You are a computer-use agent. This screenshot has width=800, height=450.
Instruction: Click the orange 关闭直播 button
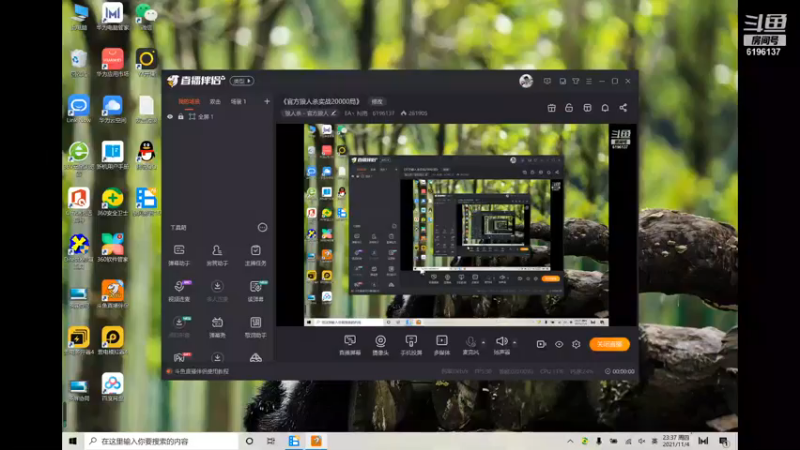[609, 344]
